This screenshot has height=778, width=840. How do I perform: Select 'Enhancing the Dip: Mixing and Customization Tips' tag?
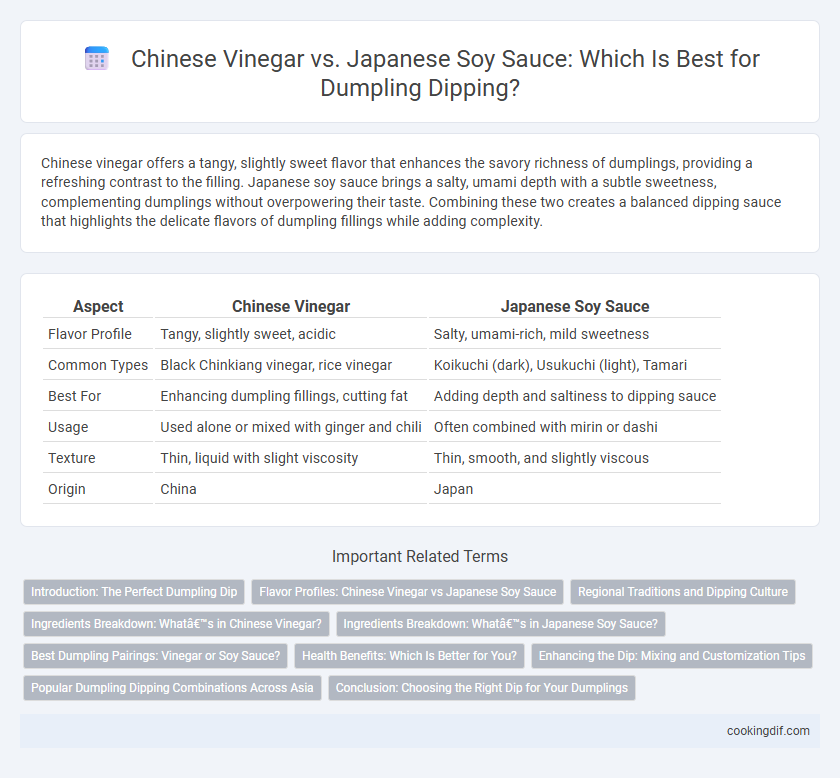click(672, 656)
